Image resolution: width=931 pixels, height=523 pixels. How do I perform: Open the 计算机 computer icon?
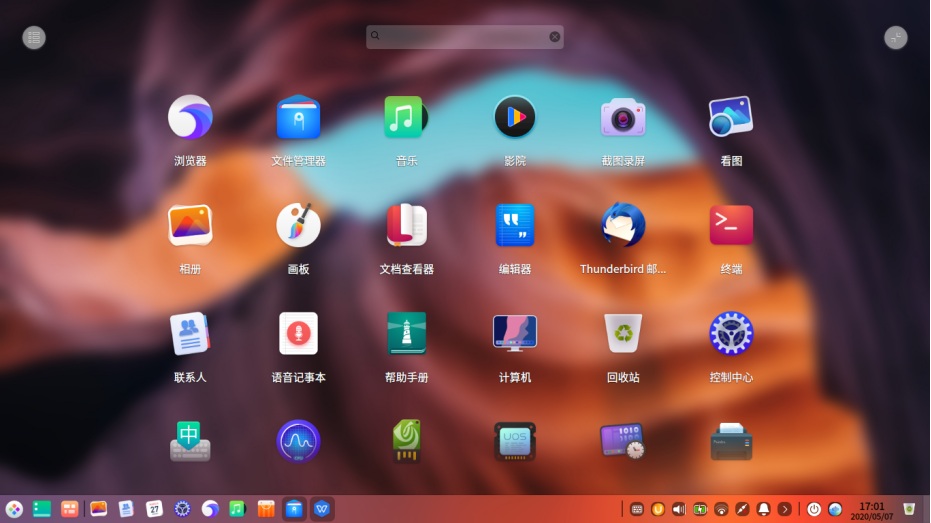[x=515, y=334]
